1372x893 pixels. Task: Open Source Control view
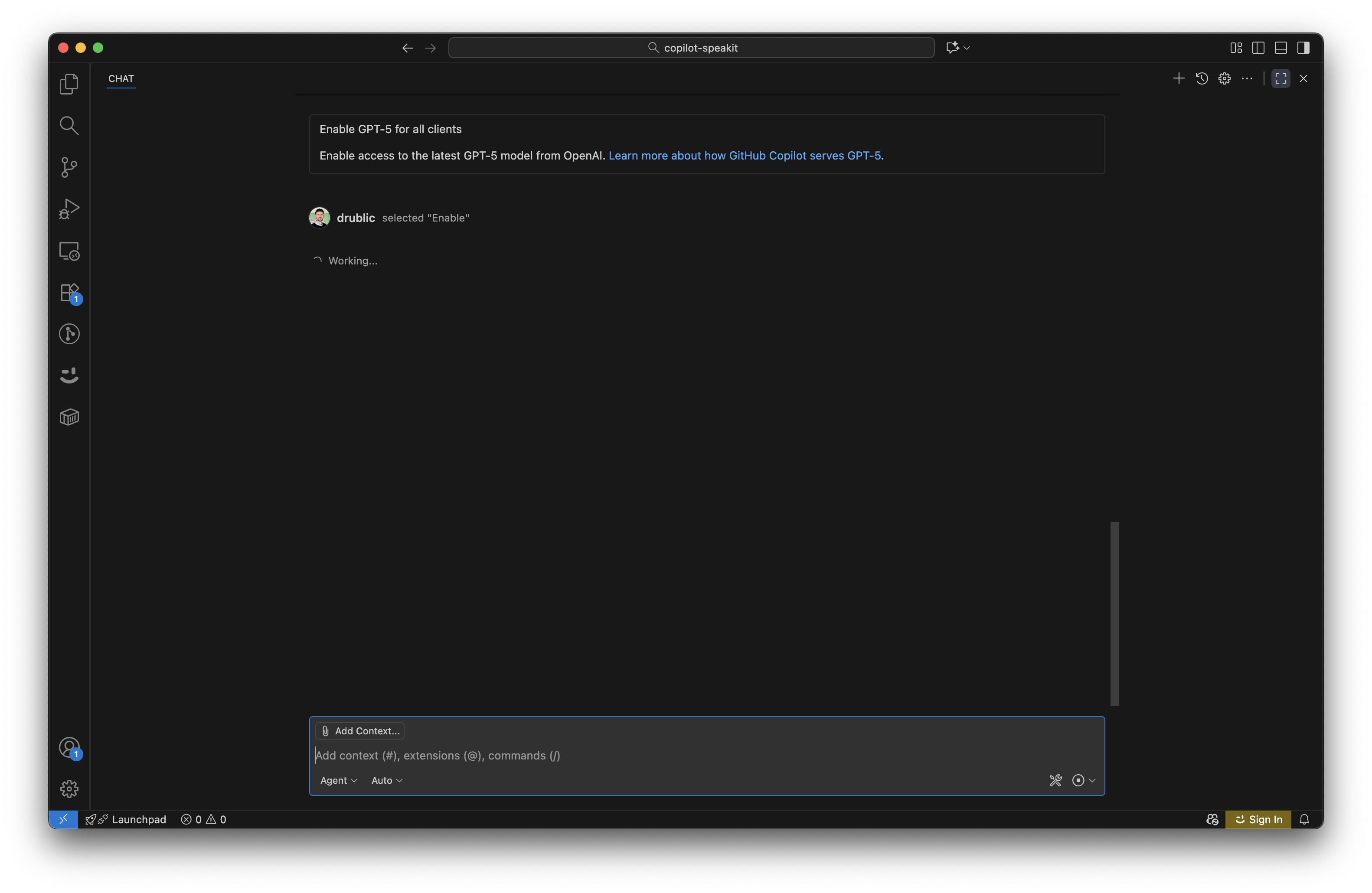69,167
